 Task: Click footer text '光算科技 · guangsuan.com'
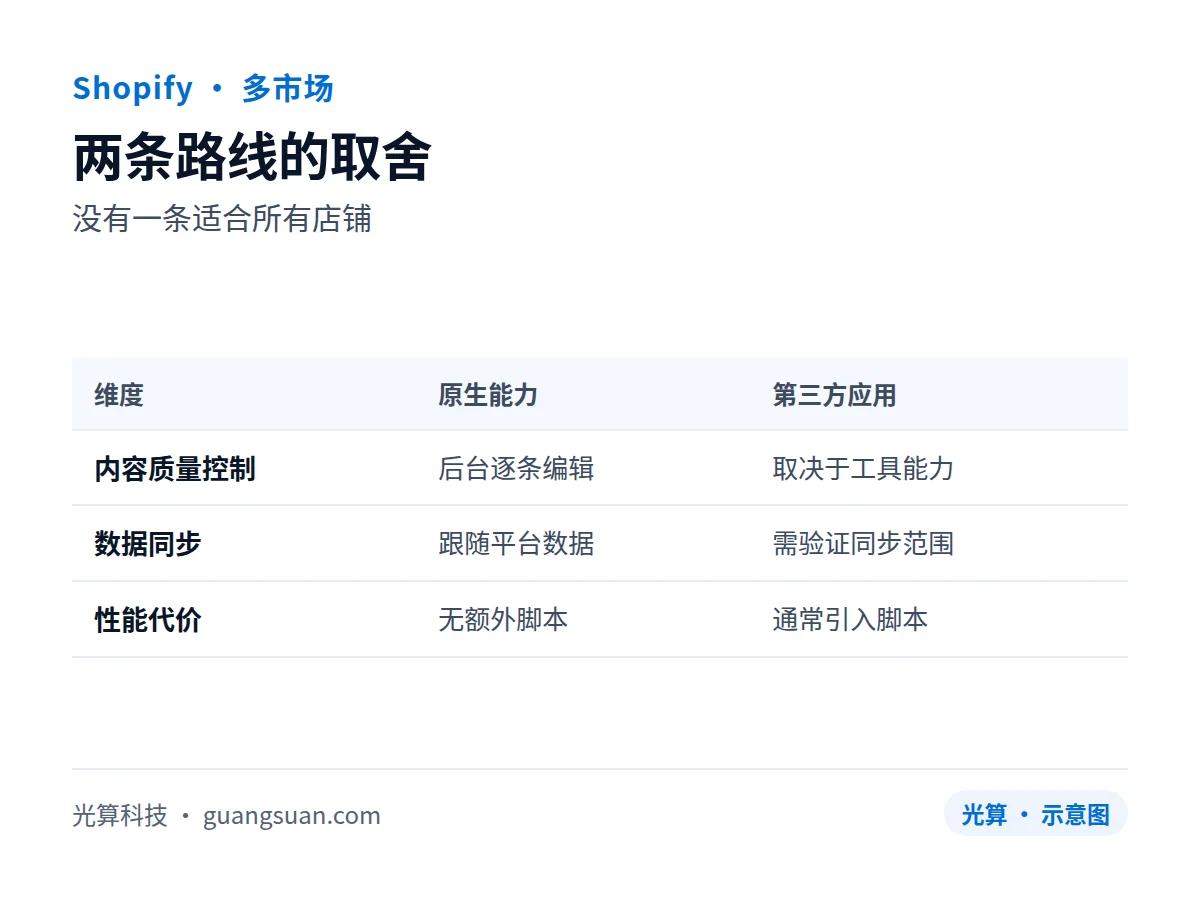coord(226,815)
